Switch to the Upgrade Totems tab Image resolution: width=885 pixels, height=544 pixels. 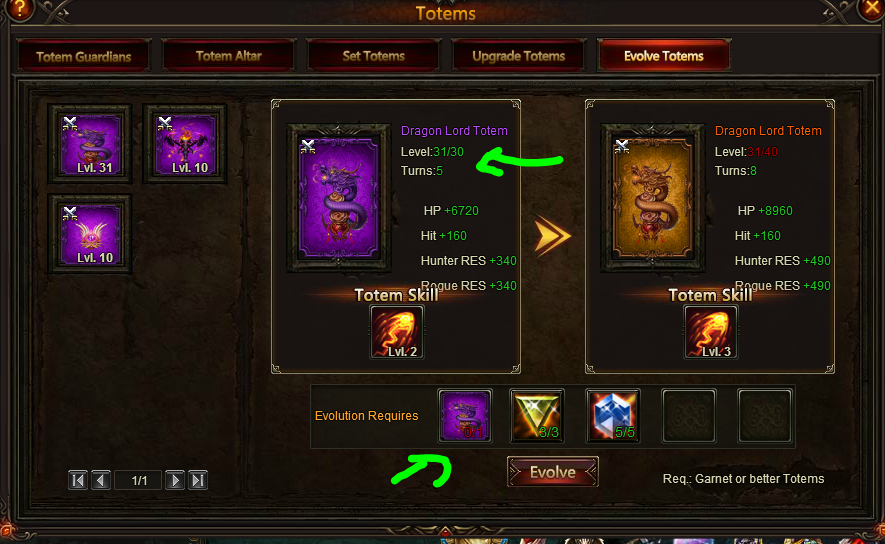[519, 56]
